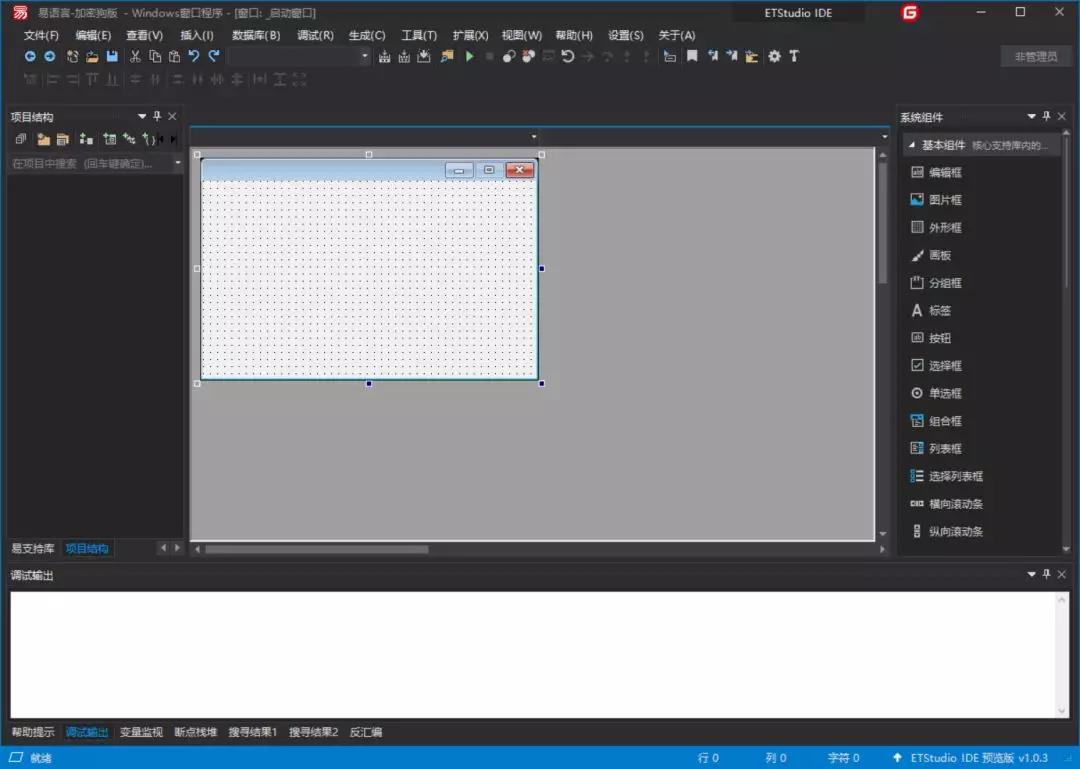This screenshot has width=1080, height=769.
Task: Click the 非管理员 button
Action: click(x=1035, y=56)
